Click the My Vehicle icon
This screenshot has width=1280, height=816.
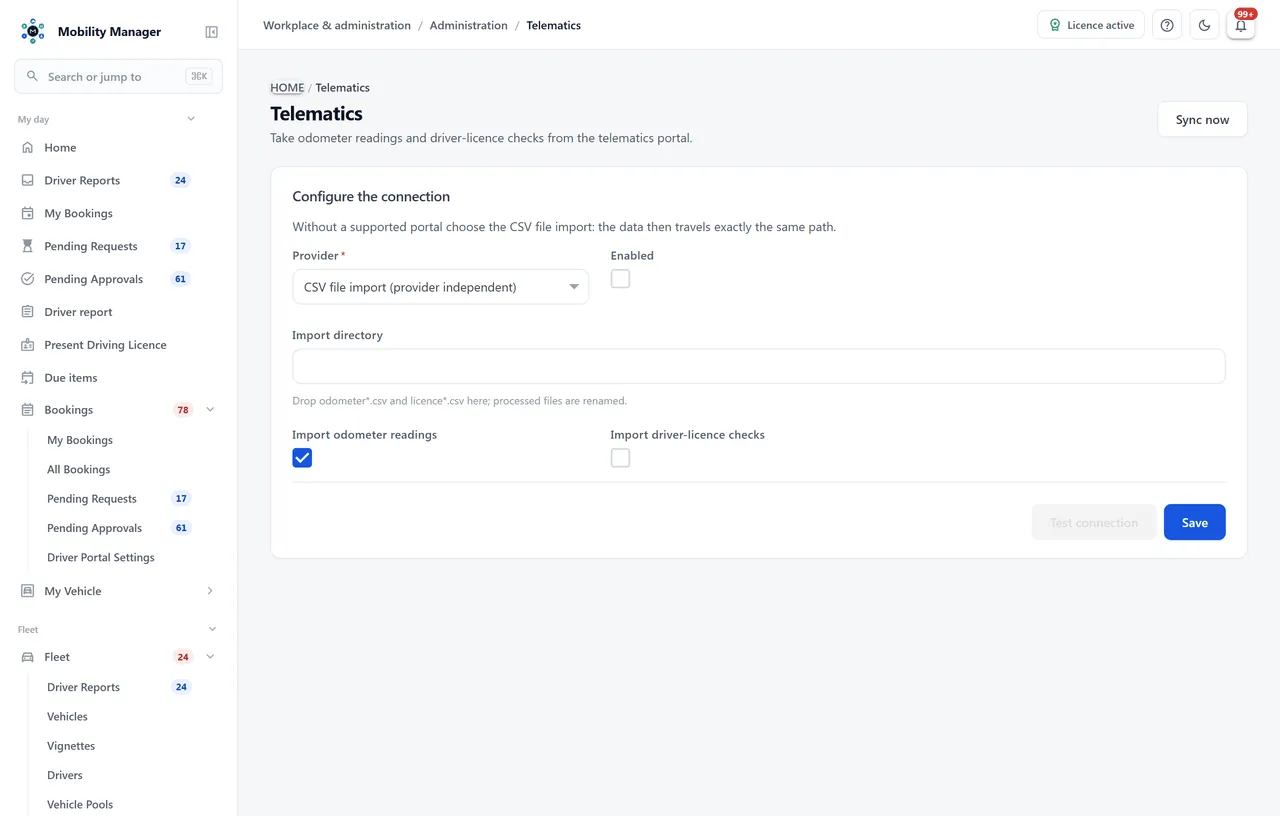click(28, 591)
